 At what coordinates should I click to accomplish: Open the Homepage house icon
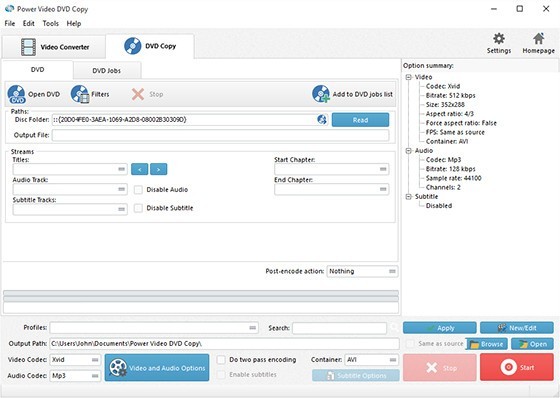pyautogui.click(x=539, y=38)
